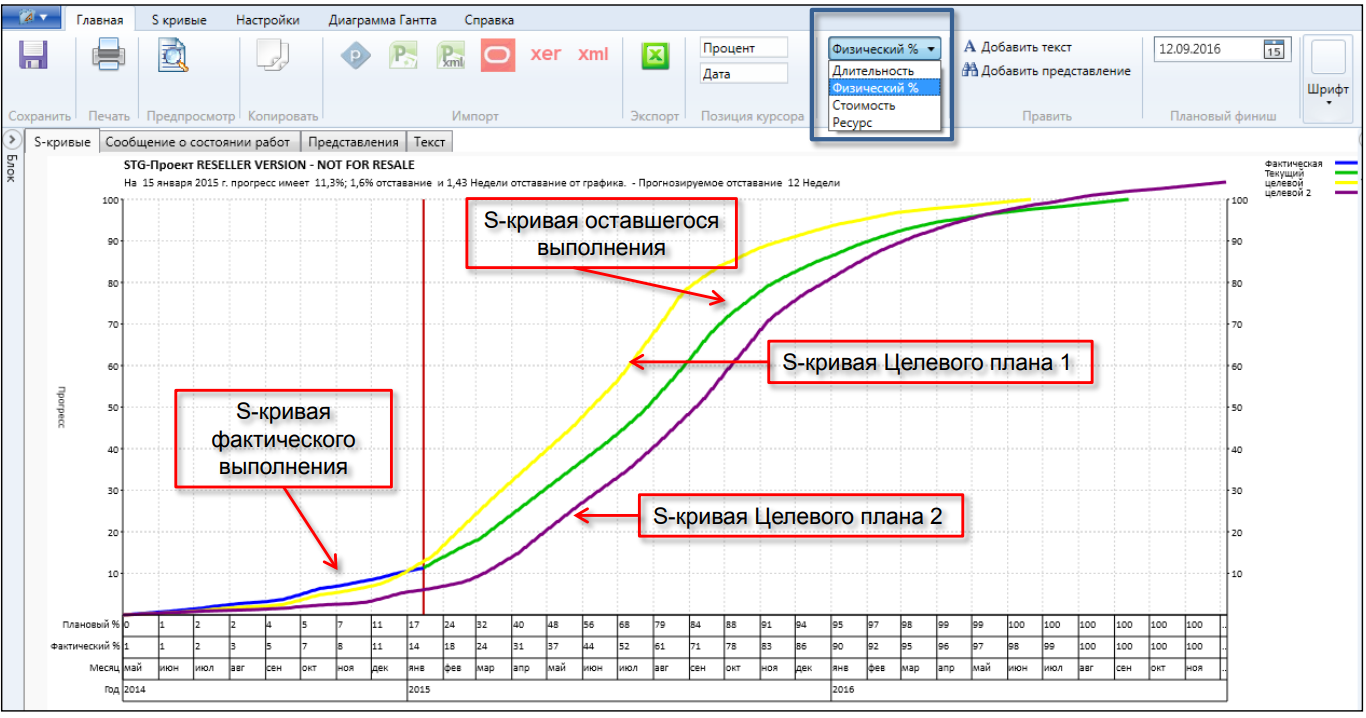
Task: Click the Save (Сохранить) disk icon
Action: click(33, 56)
